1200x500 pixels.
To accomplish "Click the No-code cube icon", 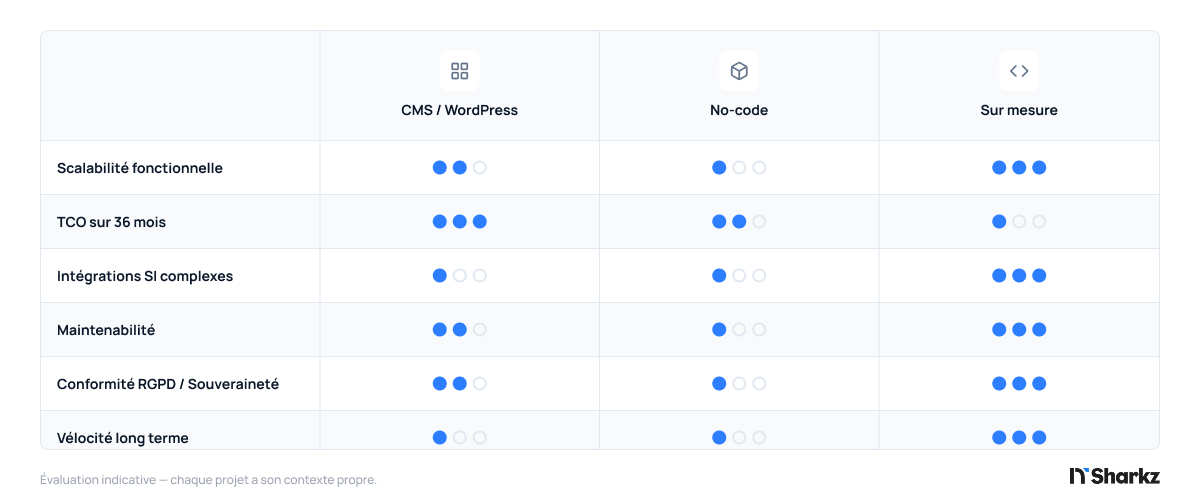I will click(739, 71).
